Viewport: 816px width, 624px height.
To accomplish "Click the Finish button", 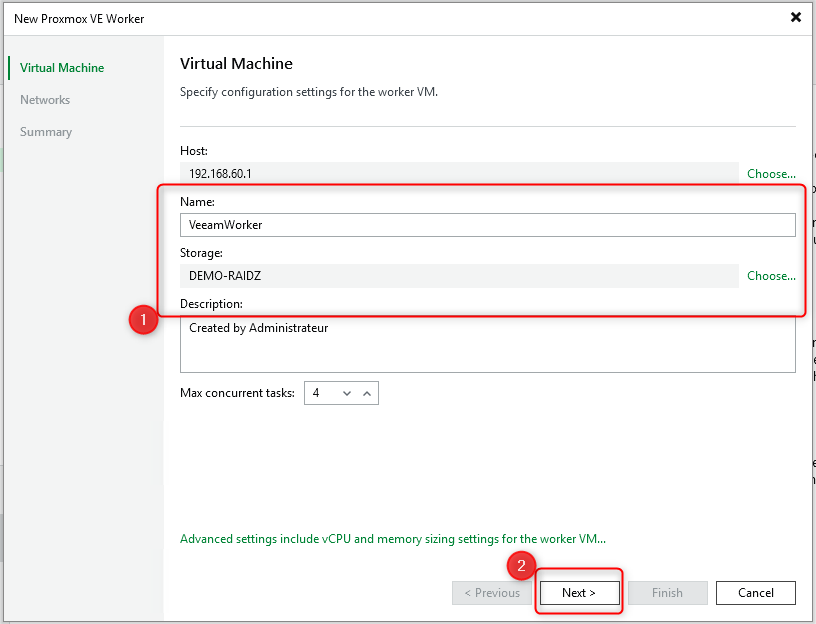I will (667, 592).
